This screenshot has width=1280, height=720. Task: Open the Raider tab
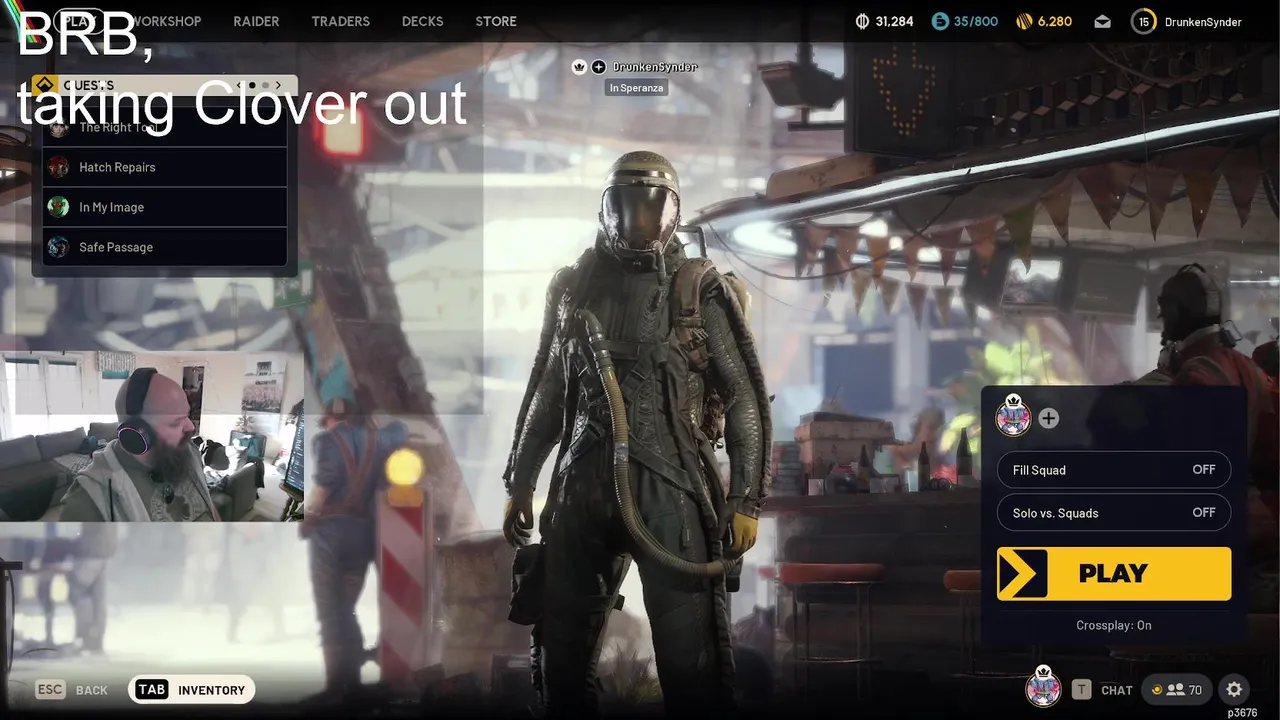click(256, 21)
